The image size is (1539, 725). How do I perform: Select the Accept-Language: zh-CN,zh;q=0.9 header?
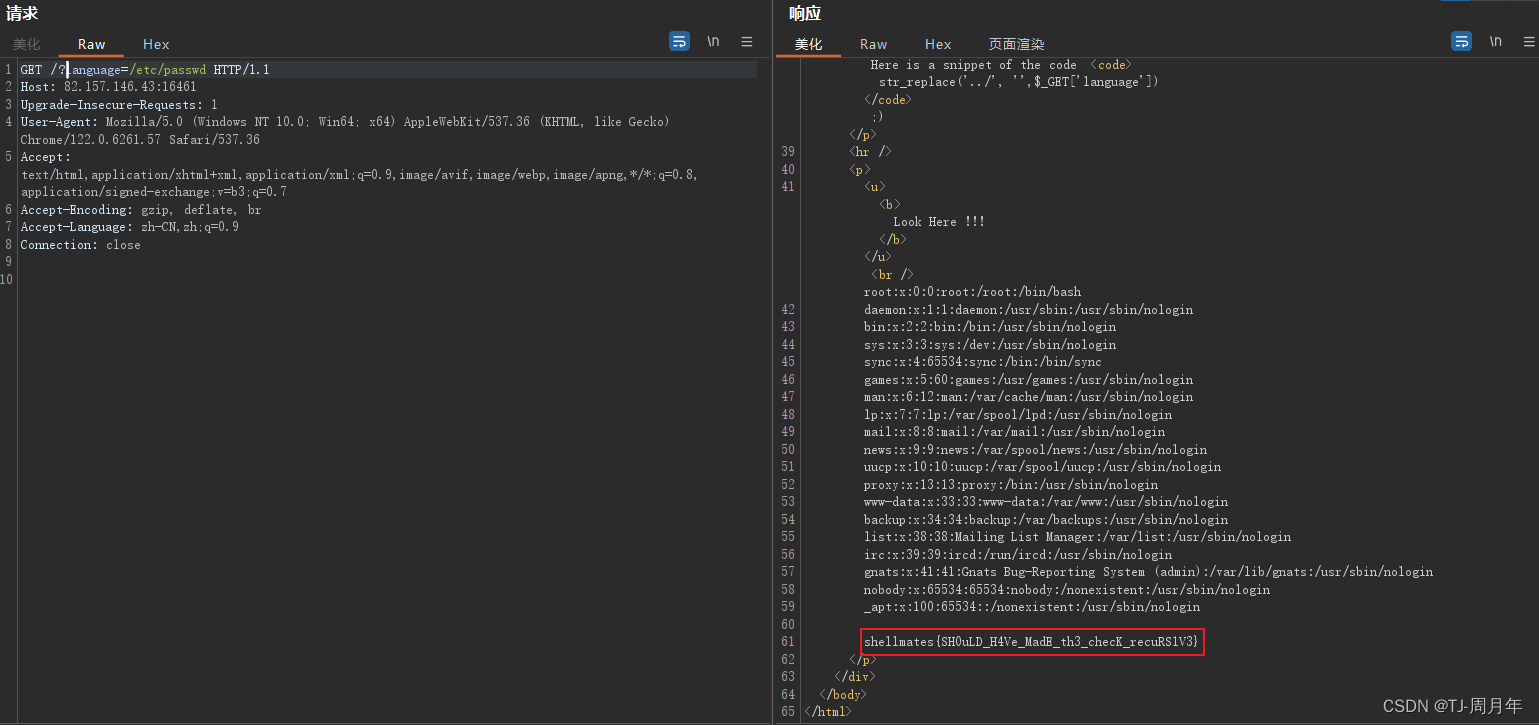pos(130,227)
